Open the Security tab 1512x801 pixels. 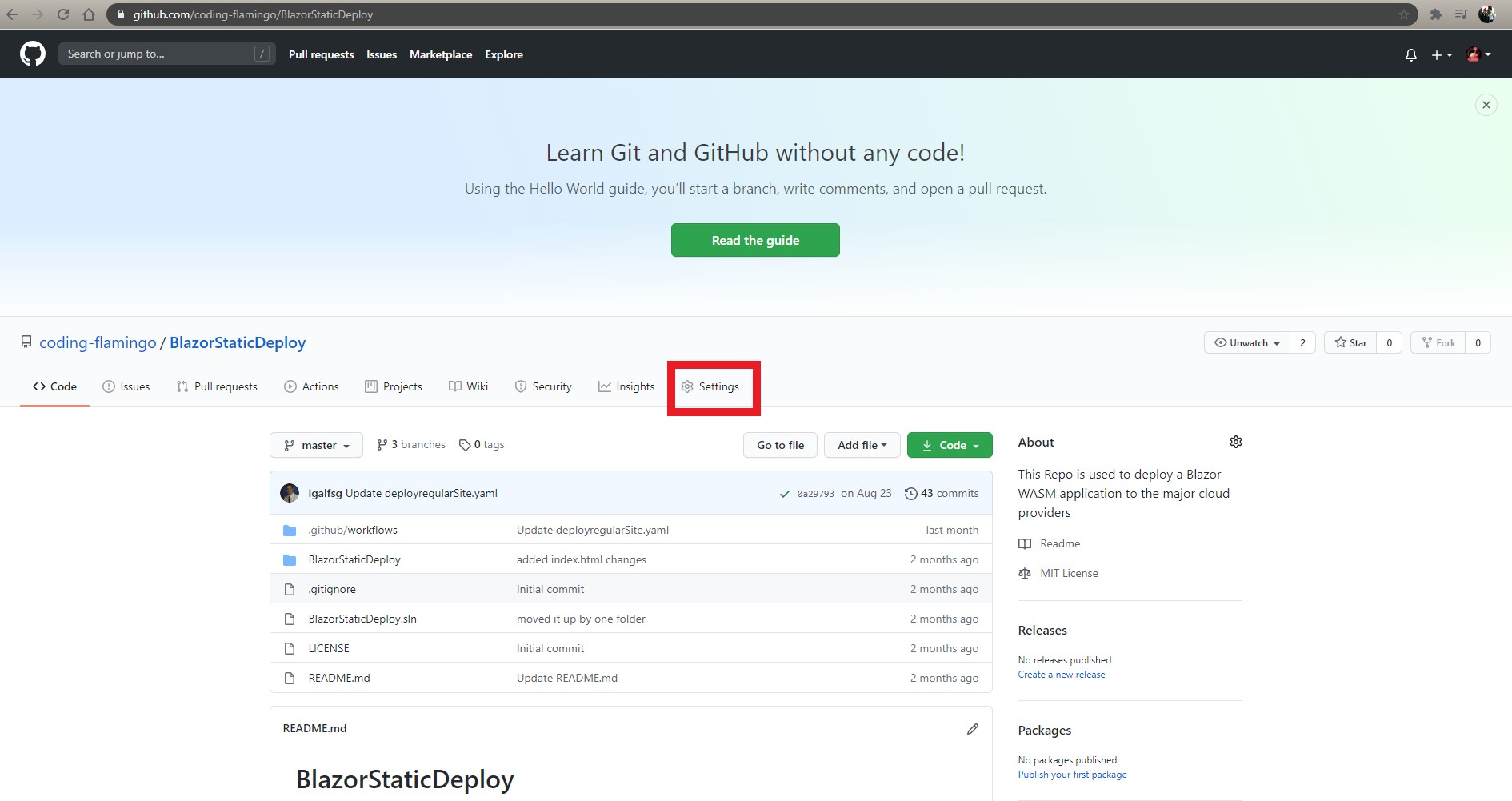coord(543,386)
